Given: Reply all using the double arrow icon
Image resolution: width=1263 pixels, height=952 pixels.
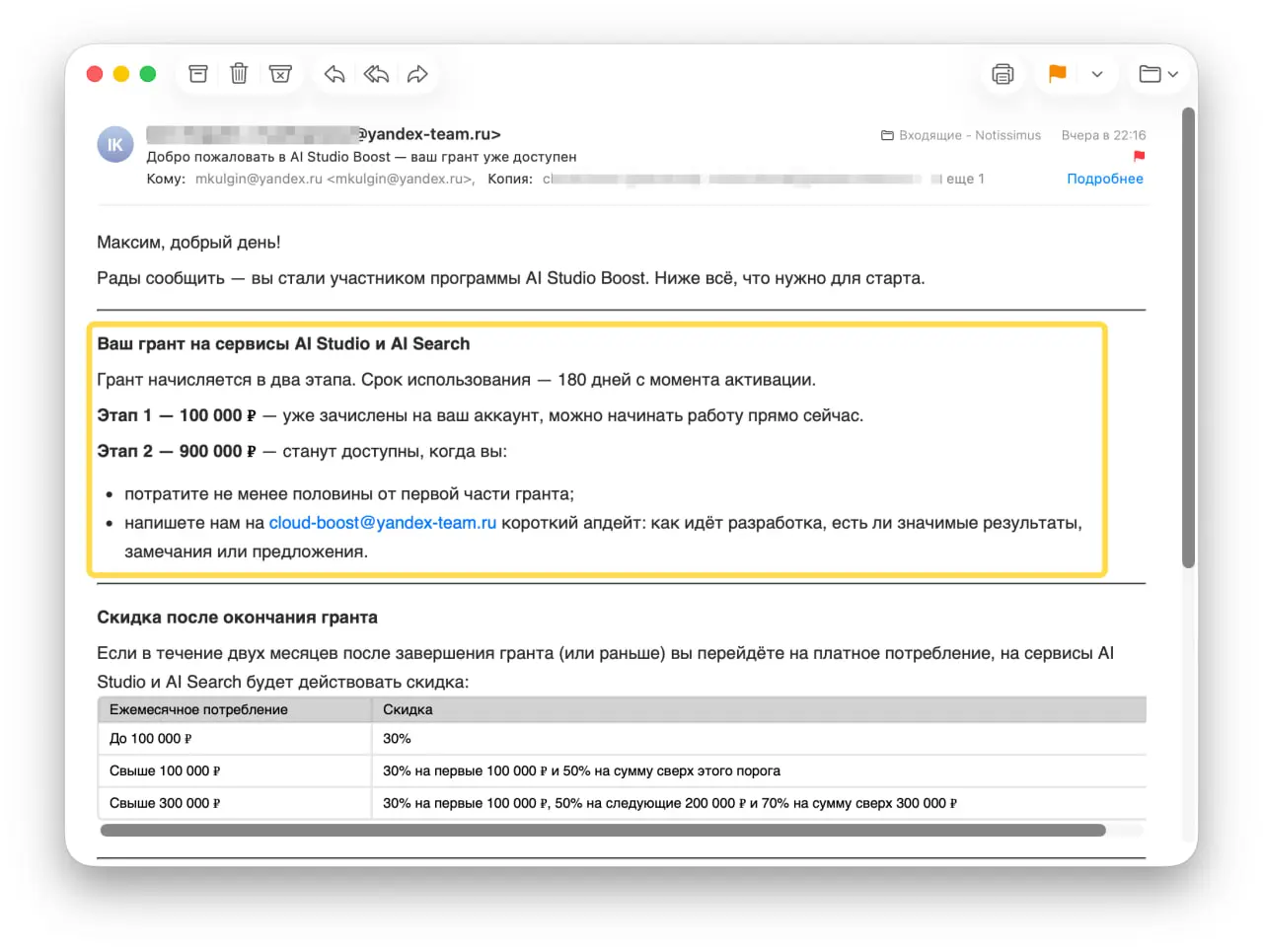Looking at the screenshot, I should (x=376, y=74).
